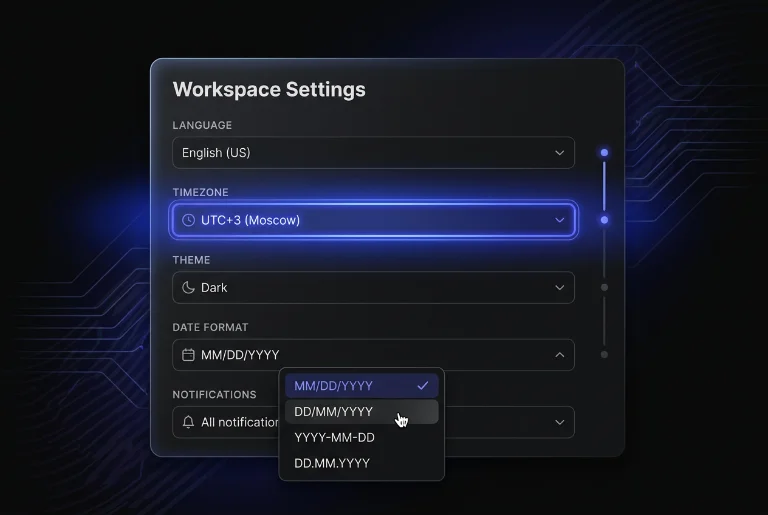The image size is (768, 515).
Task: Click the step dot beside Timezone field
Action: coord(604,220)
